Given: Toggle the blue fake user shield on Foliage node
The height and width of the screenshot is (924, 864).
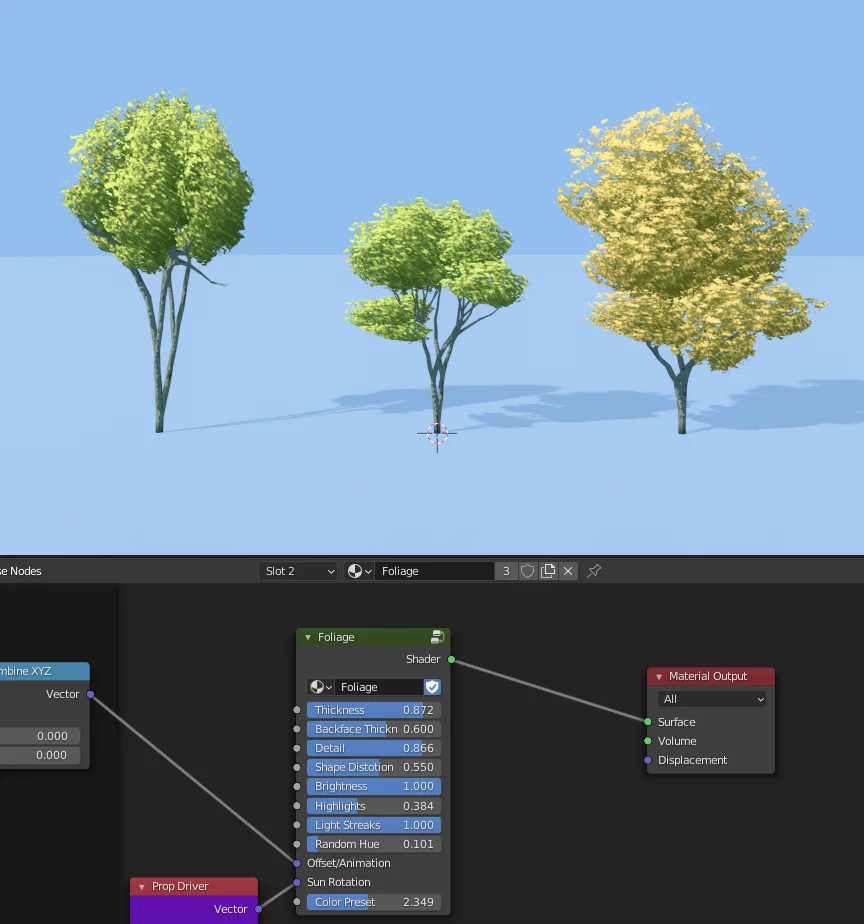Looking at the screenshot, I should coord(434,687).
